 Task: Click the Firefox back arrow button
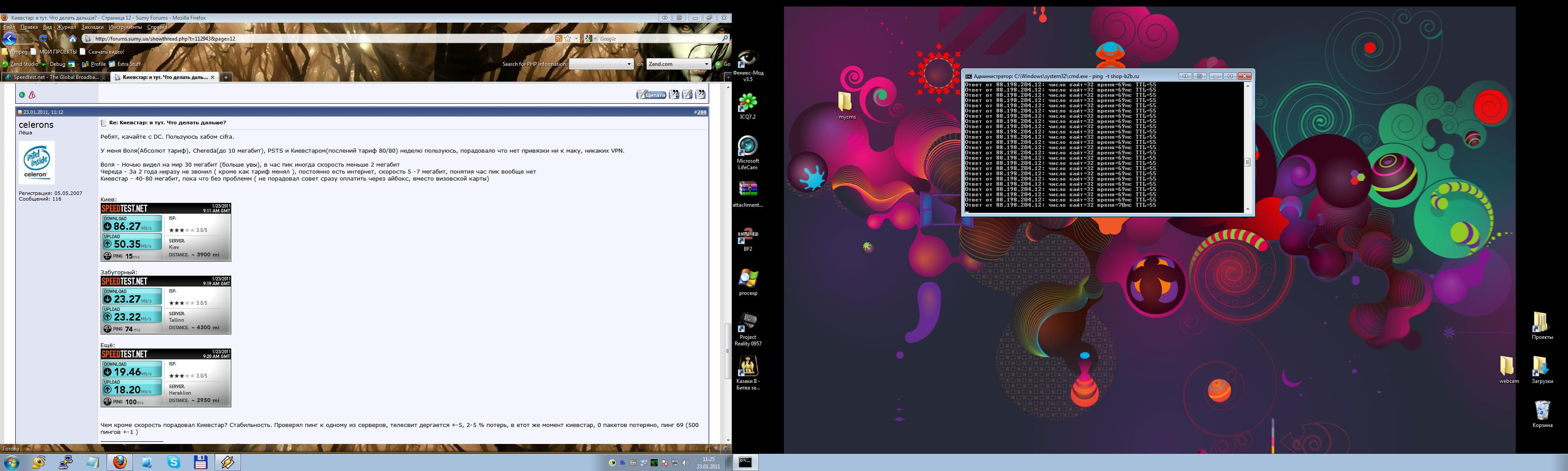pyautogui.click(x=9, y=38)
